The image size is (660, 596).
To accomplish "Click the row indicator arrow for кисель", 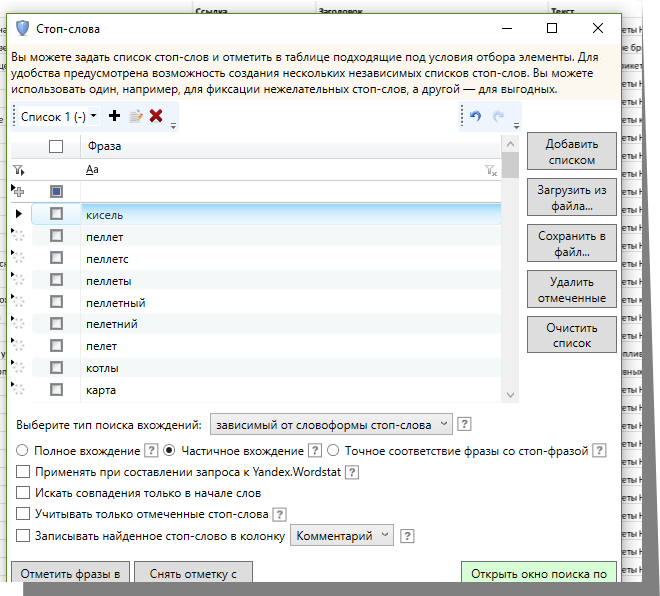I will coord(19,214).
